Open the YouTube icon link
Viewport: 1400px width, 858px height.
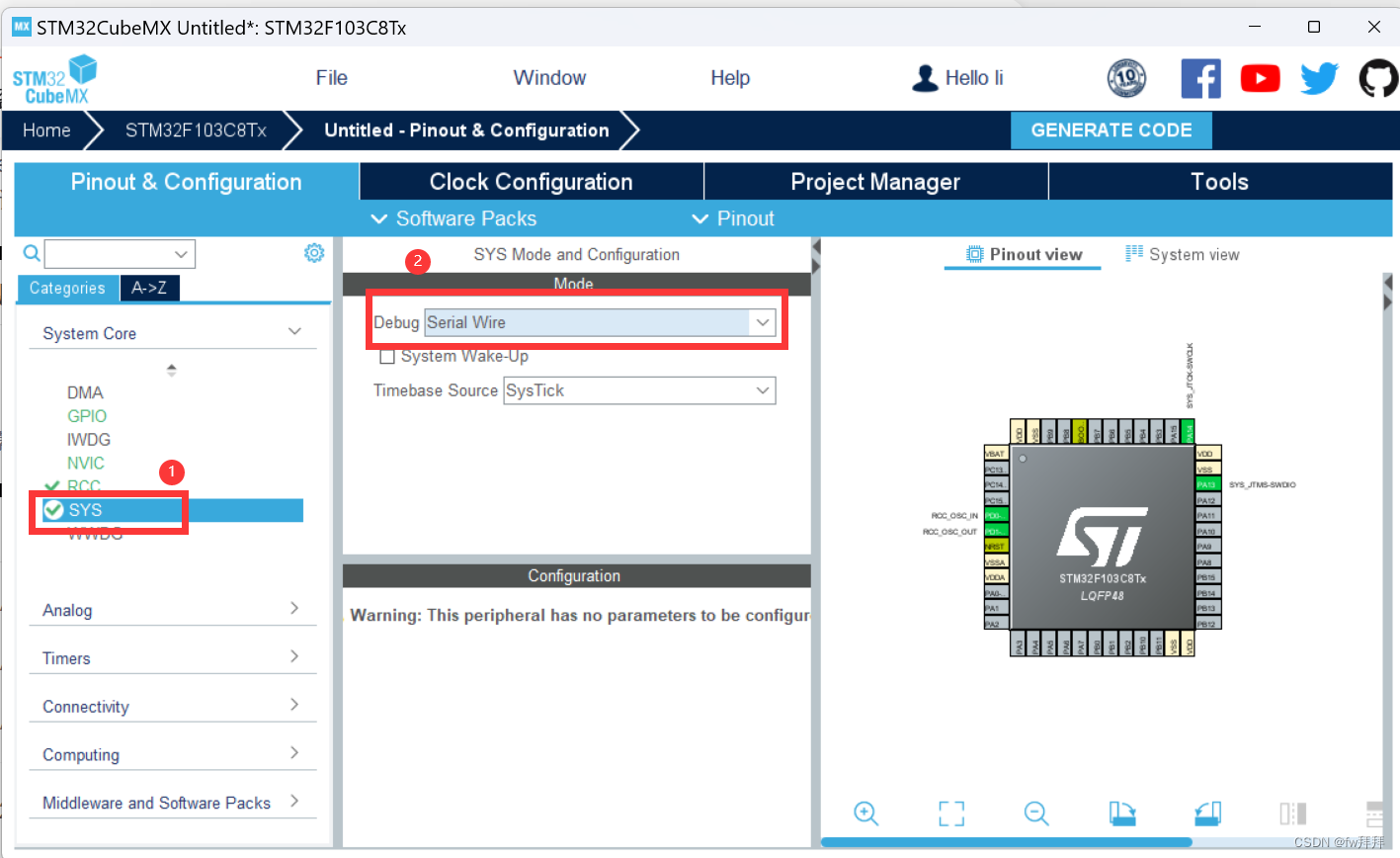coord(1260,78)
